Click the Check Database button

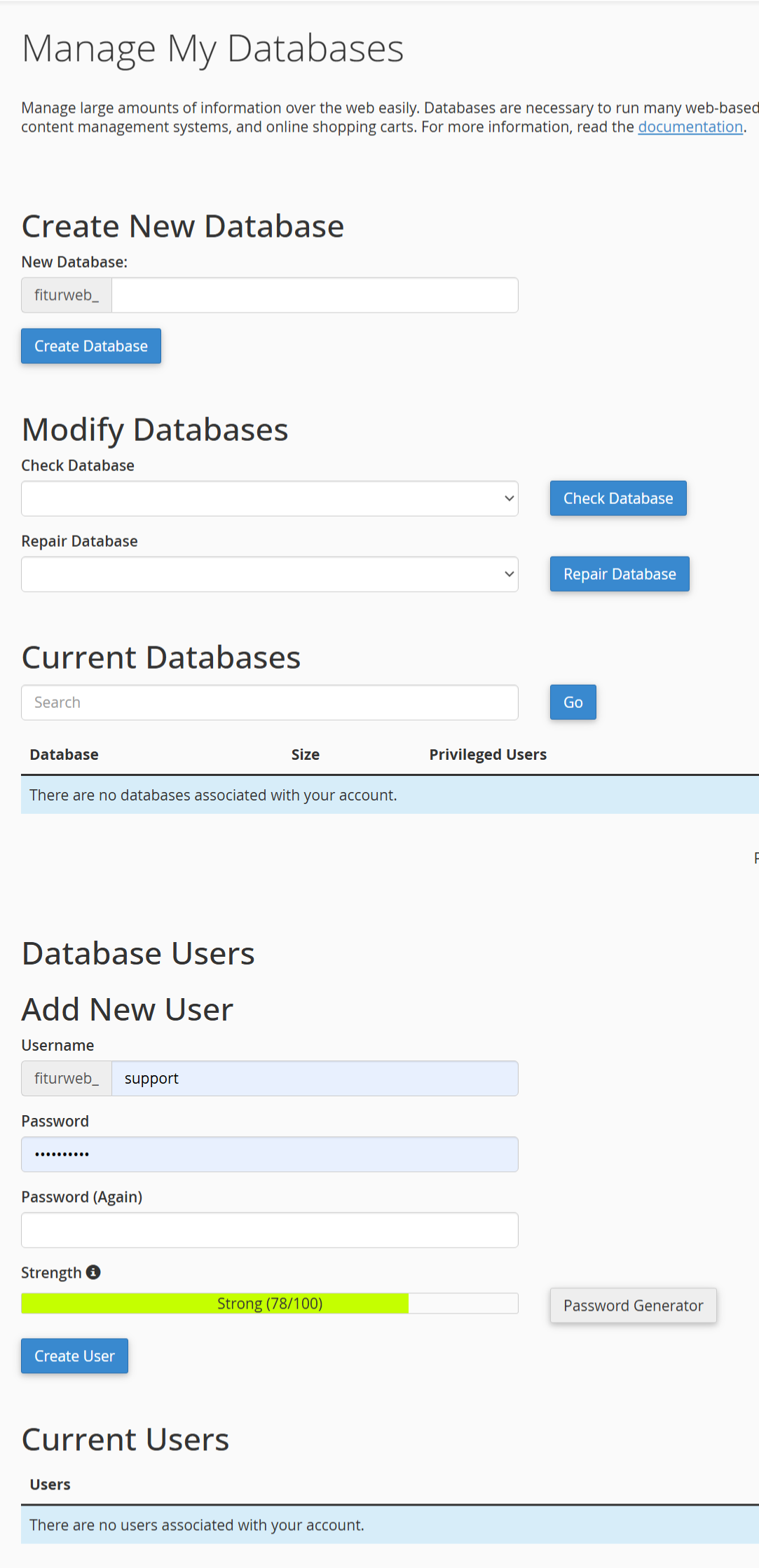coord(618,498)
